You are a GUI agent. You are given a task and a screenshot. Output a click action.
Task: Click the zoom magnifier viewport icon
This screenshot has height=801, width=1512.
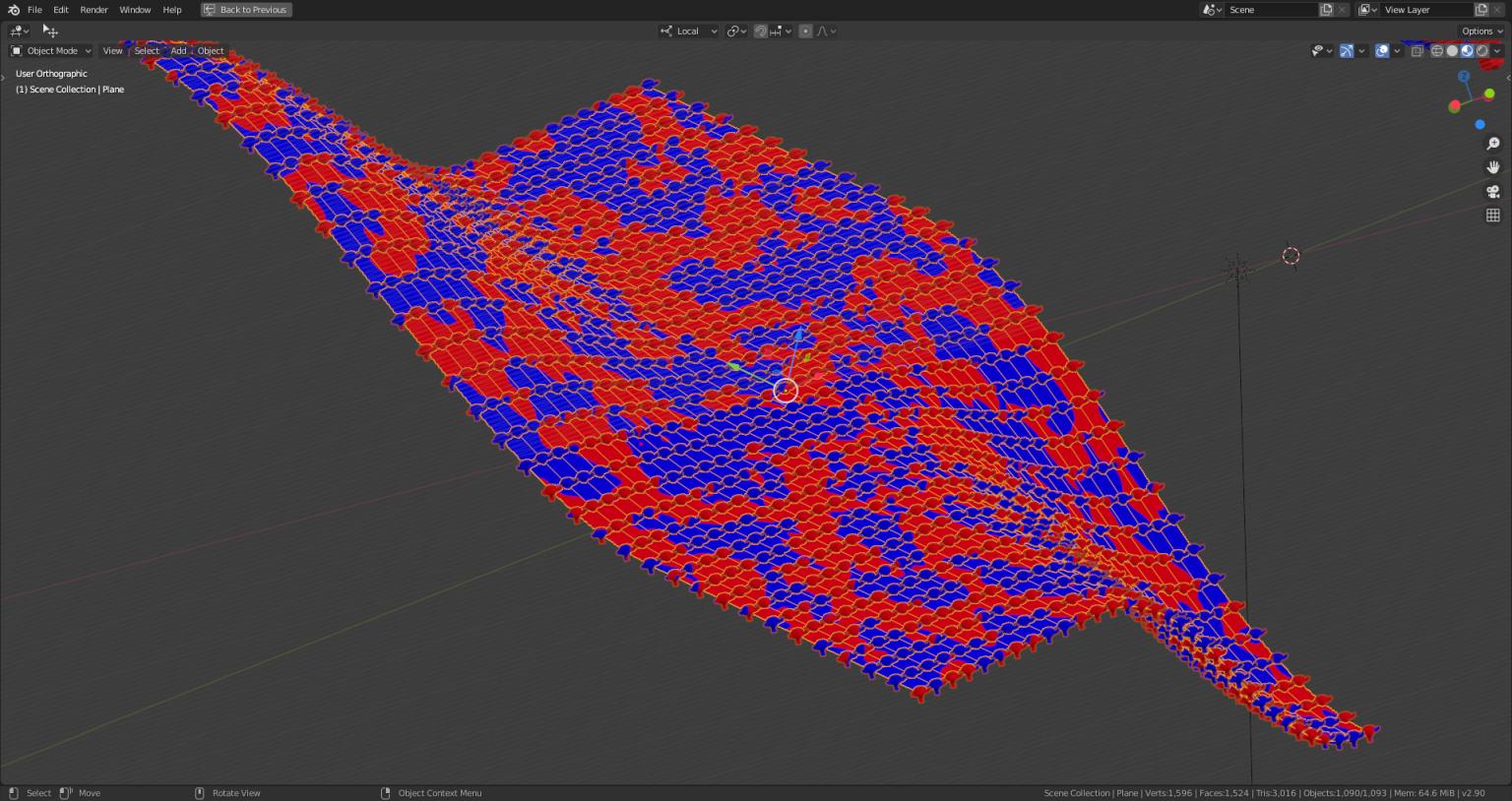click(1493, 144)
